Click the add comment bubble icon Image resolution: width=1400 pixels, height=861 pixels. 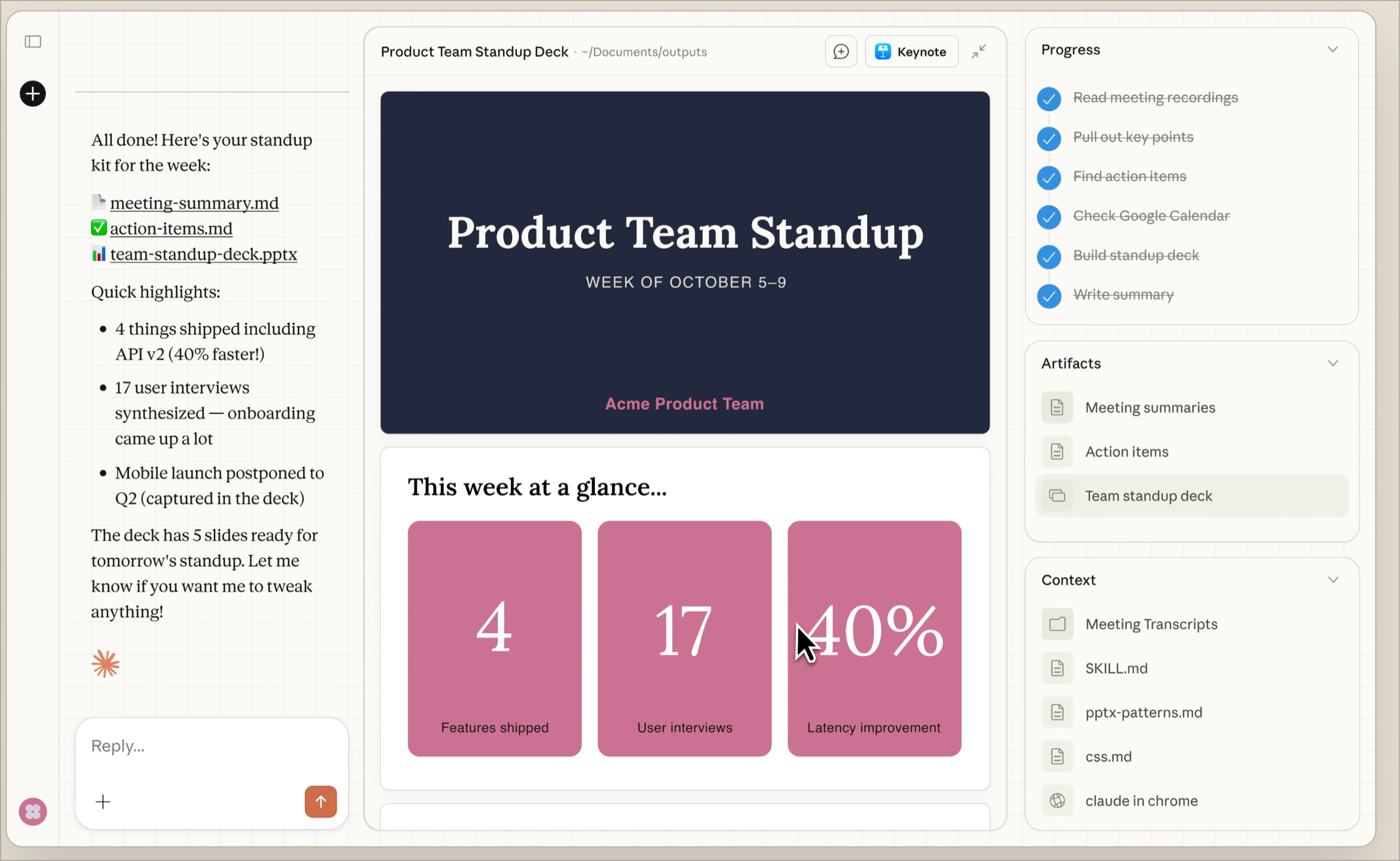[841, 52]
